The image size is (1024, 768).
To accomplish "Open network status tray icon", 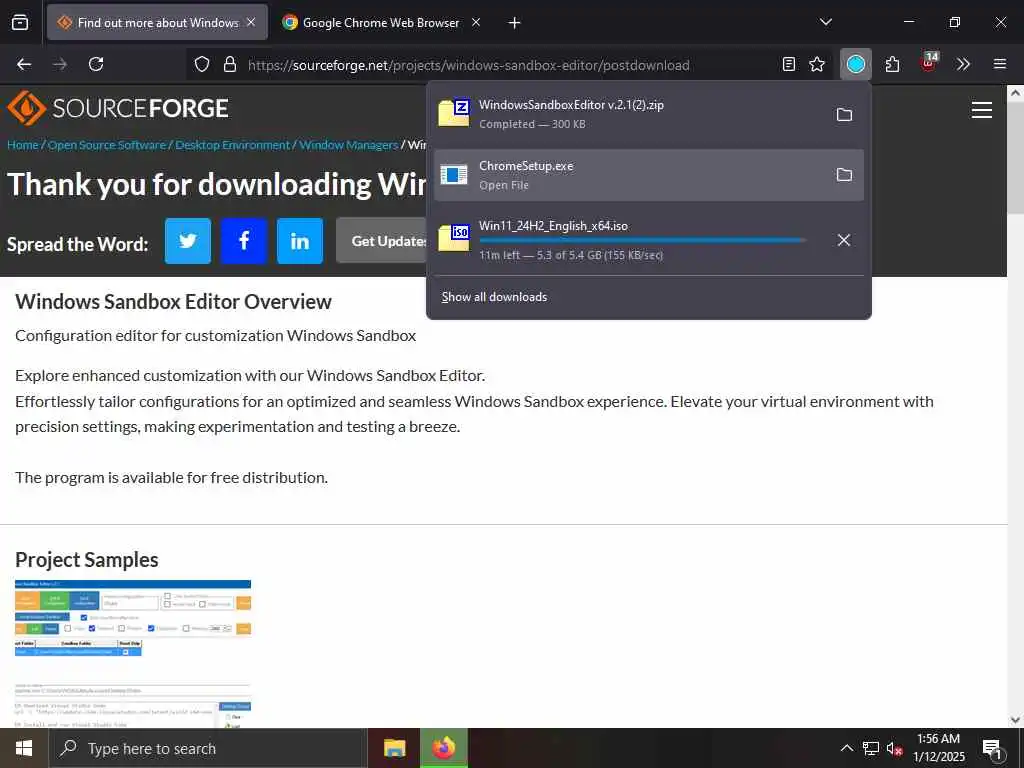I will tap(871, 748).
